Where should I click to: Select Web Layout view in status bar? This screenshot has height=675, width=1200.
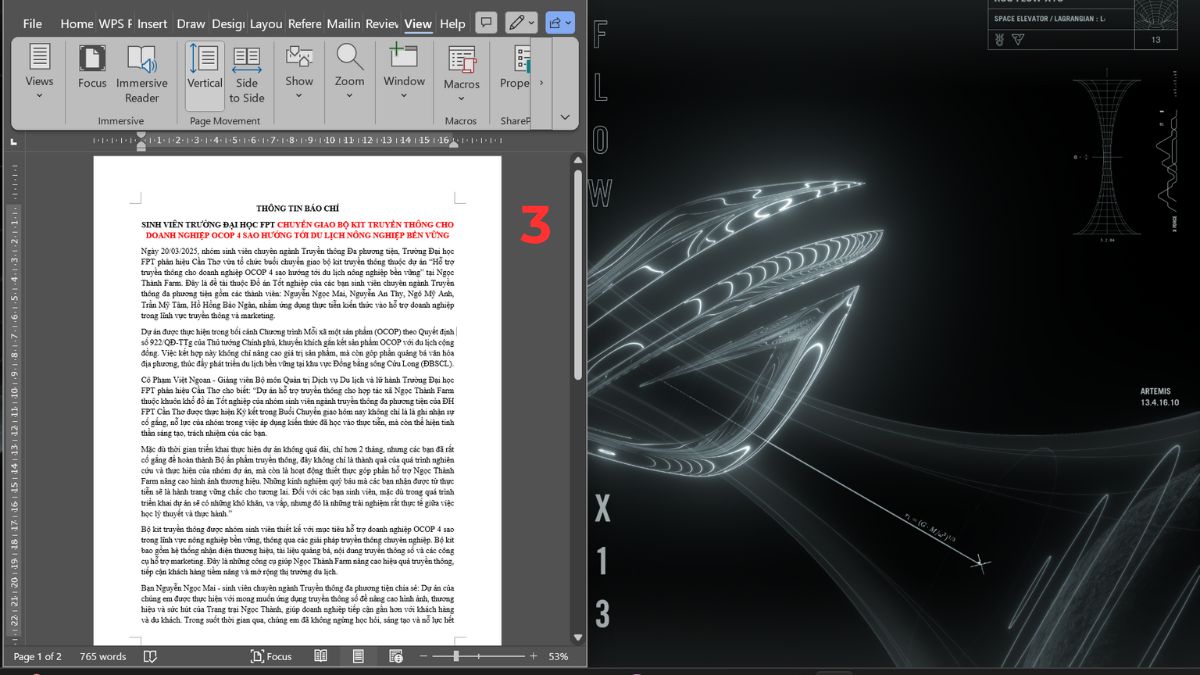pos(395,656)
